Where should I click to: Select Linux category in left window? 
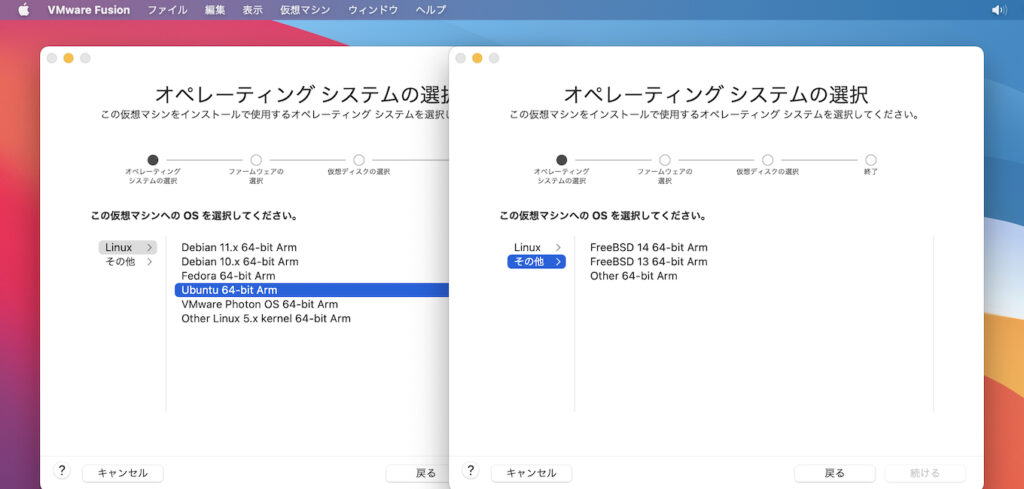coord(128,247)
